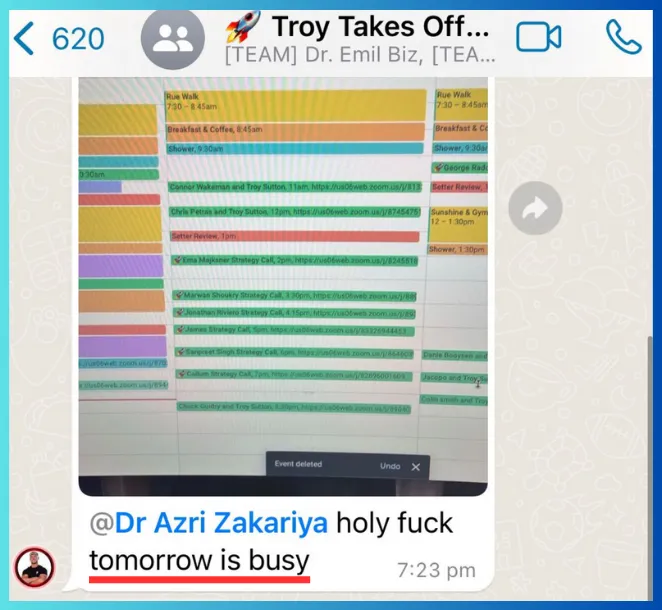
Task: Open the group avatar profile picture
Action: [173, 39]
